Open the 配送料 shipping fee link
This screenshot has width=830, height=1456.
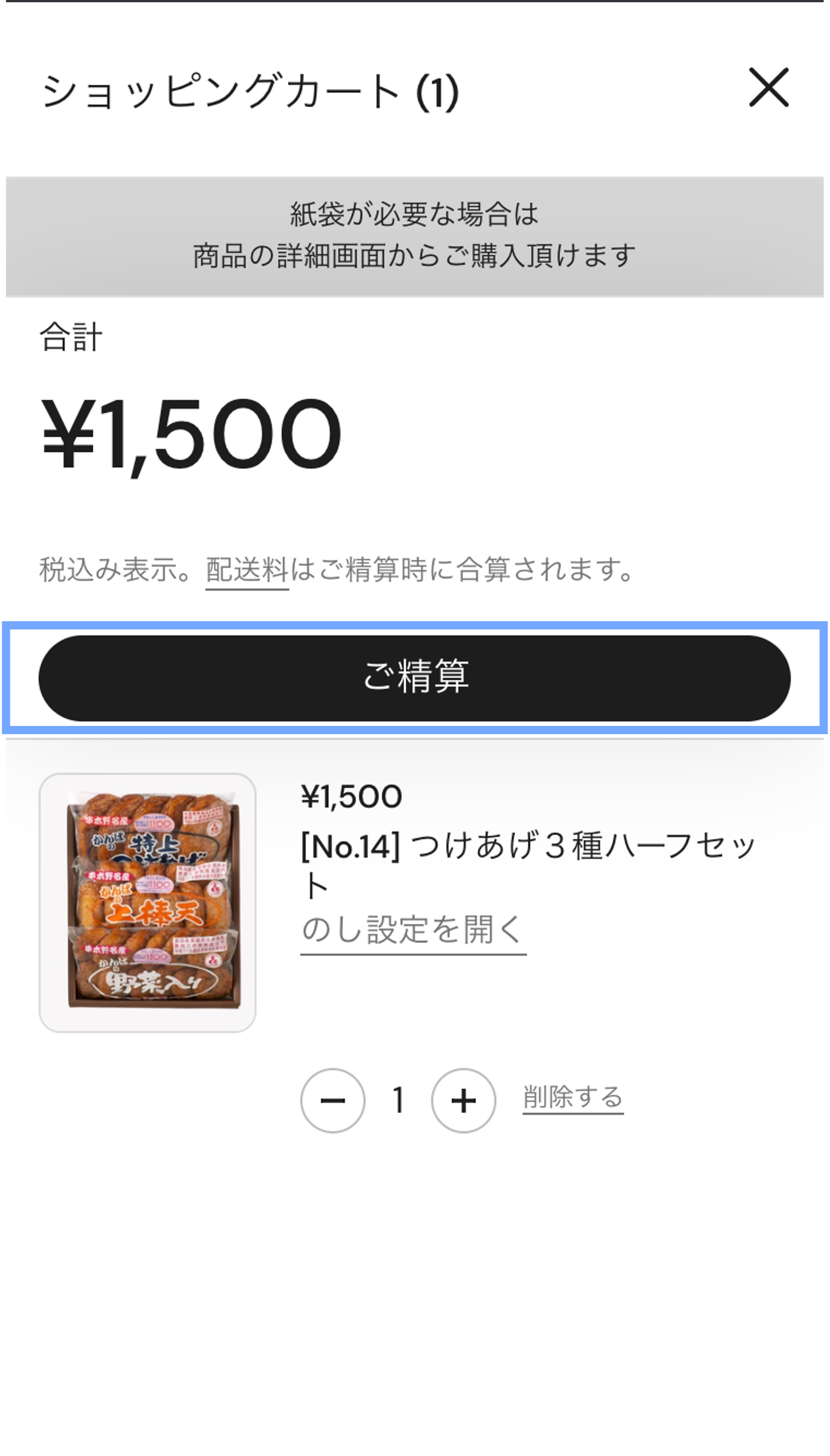247,569
